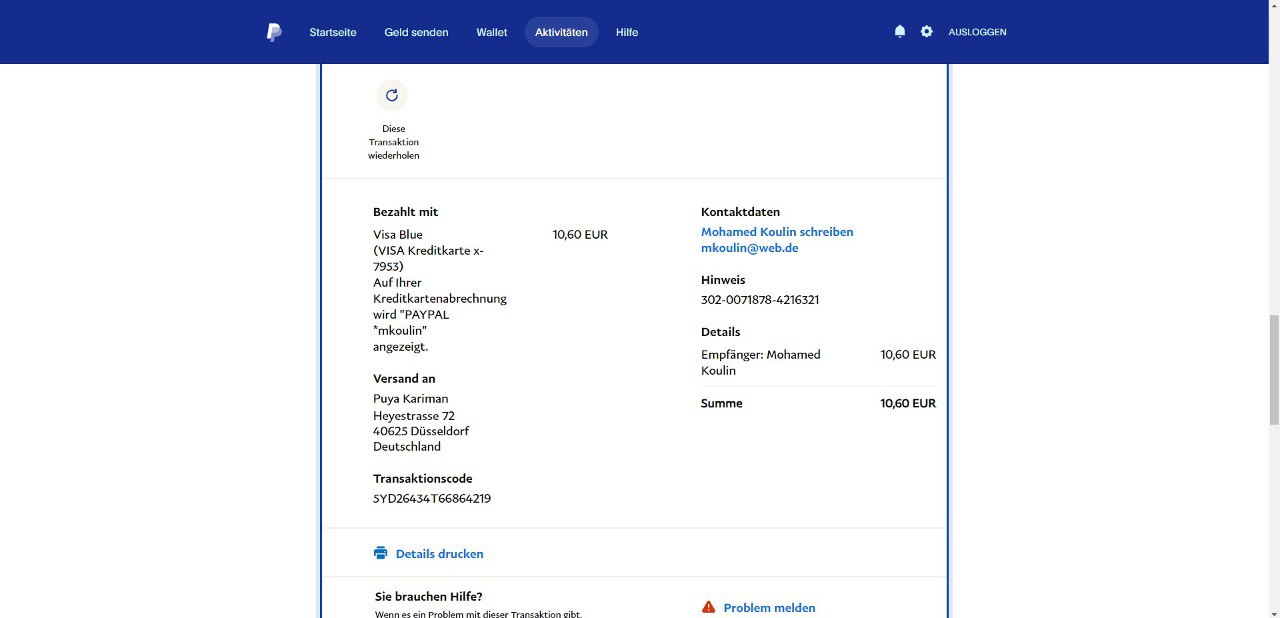Open settings via the gear icon
The height and width of the screenshot is (618, 1280).
coord(926,32)
